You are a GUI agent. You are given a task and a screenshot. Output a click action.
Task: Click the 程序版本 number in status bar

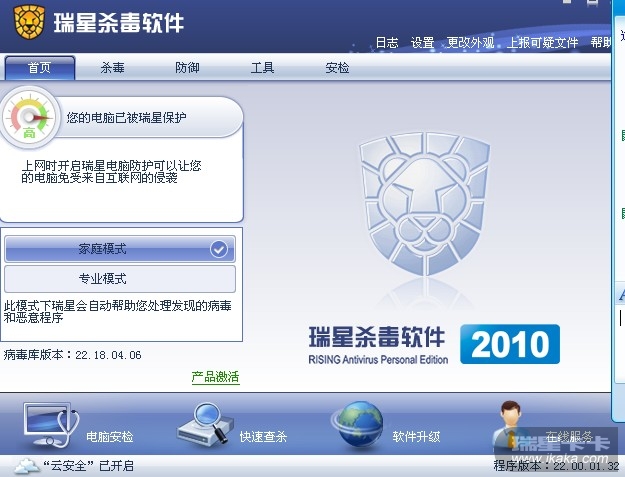point(556,465)
